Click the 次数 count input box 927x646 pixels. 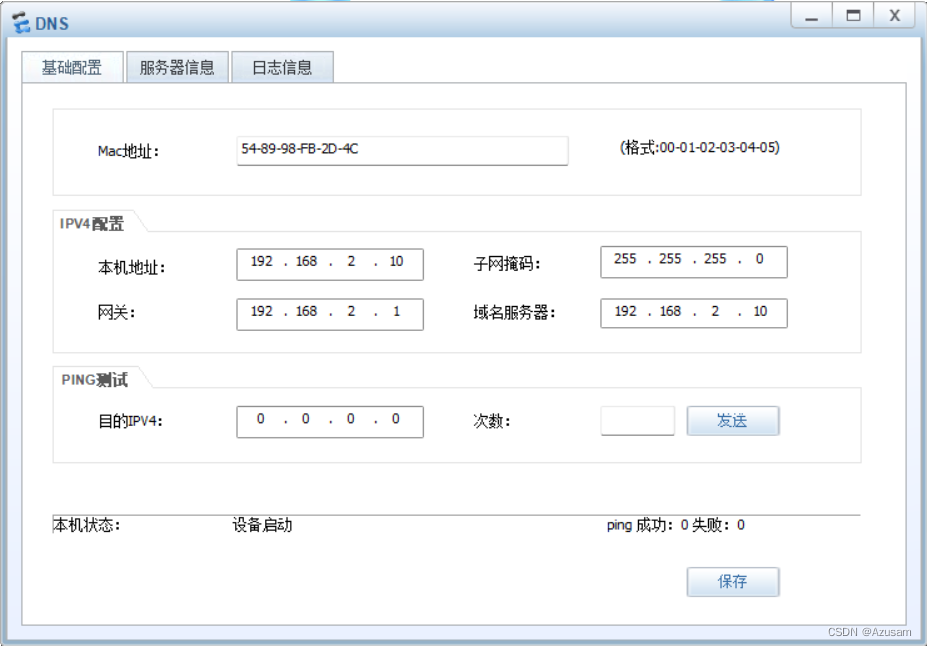click(x=637, y=421)
